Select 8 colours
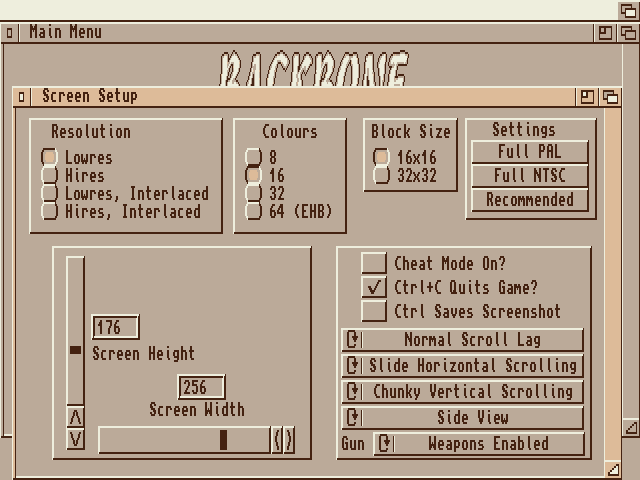The height and width of the screenshot is (480, 640). 253,157
